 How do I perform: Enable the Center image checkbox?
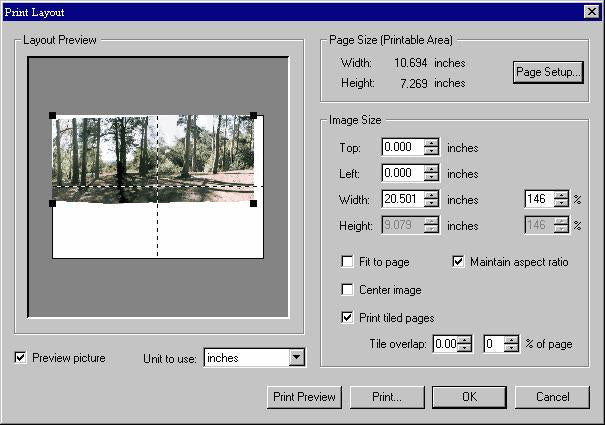348,290
